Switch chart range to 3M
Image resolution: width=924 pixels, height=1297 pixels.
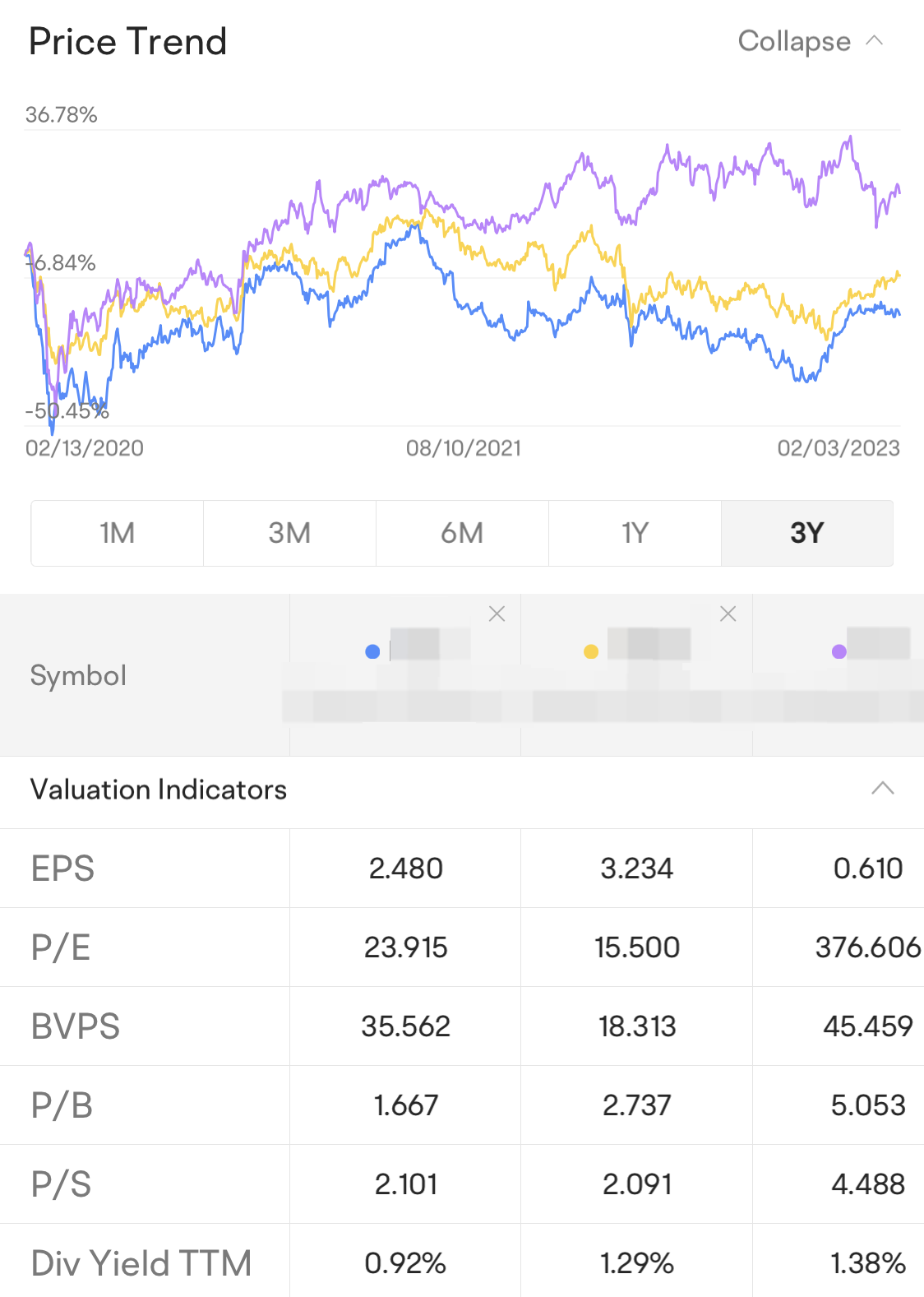point(289,533)
